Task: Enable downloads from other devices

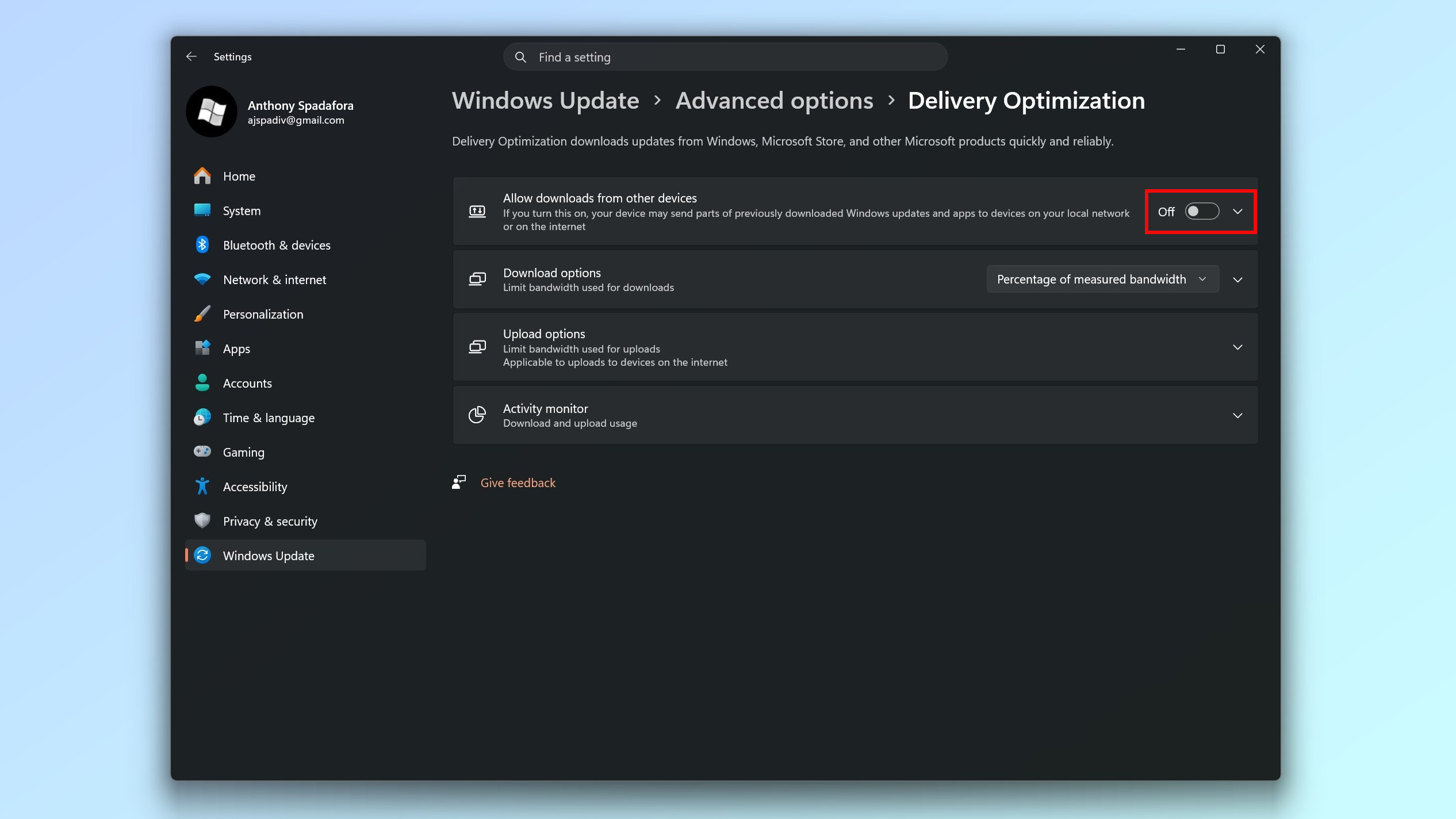Action: click(1201, 211)
